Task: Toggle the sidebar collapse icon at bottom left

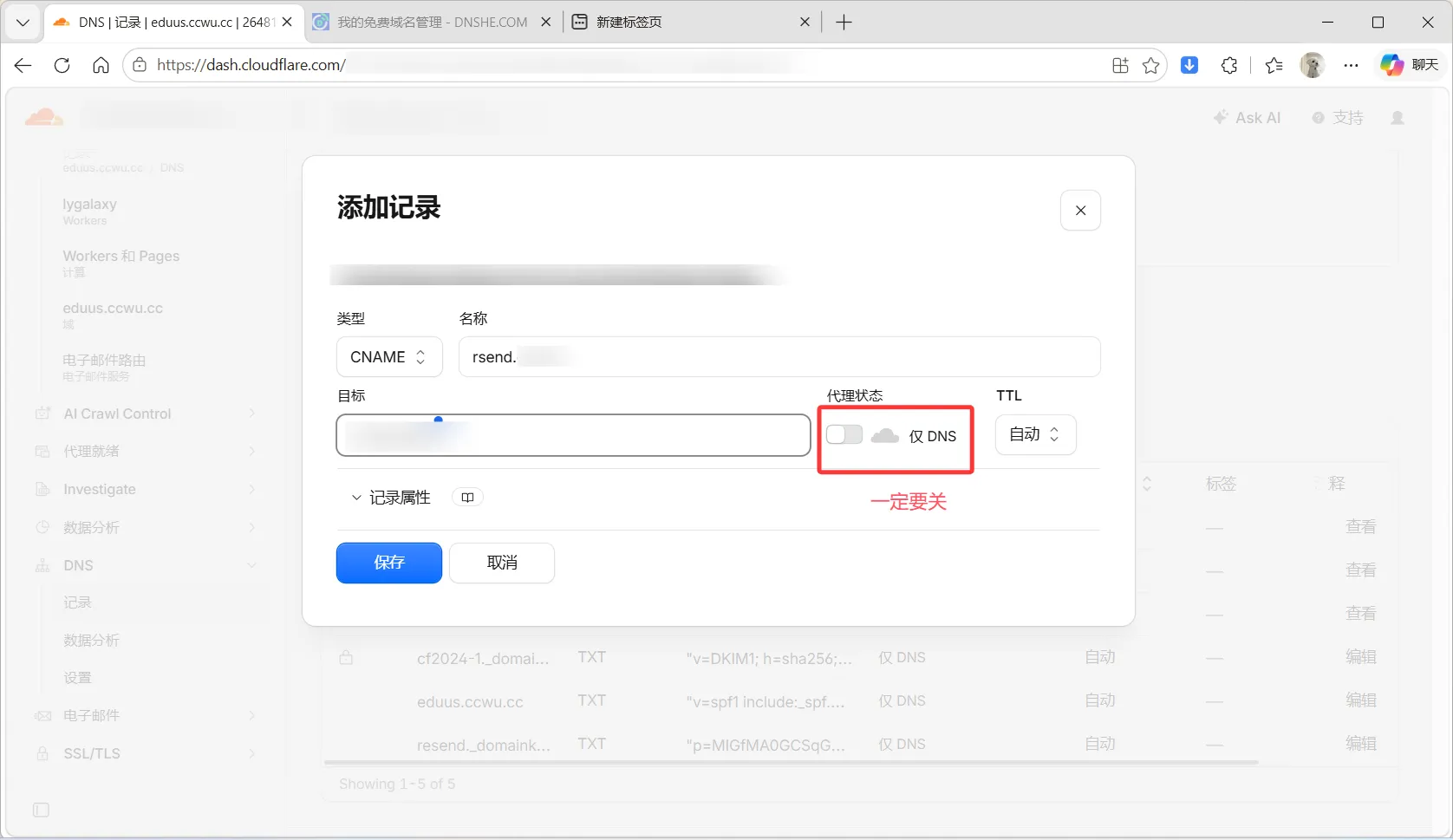Action: pyautogui.click(x=41, y=810)
